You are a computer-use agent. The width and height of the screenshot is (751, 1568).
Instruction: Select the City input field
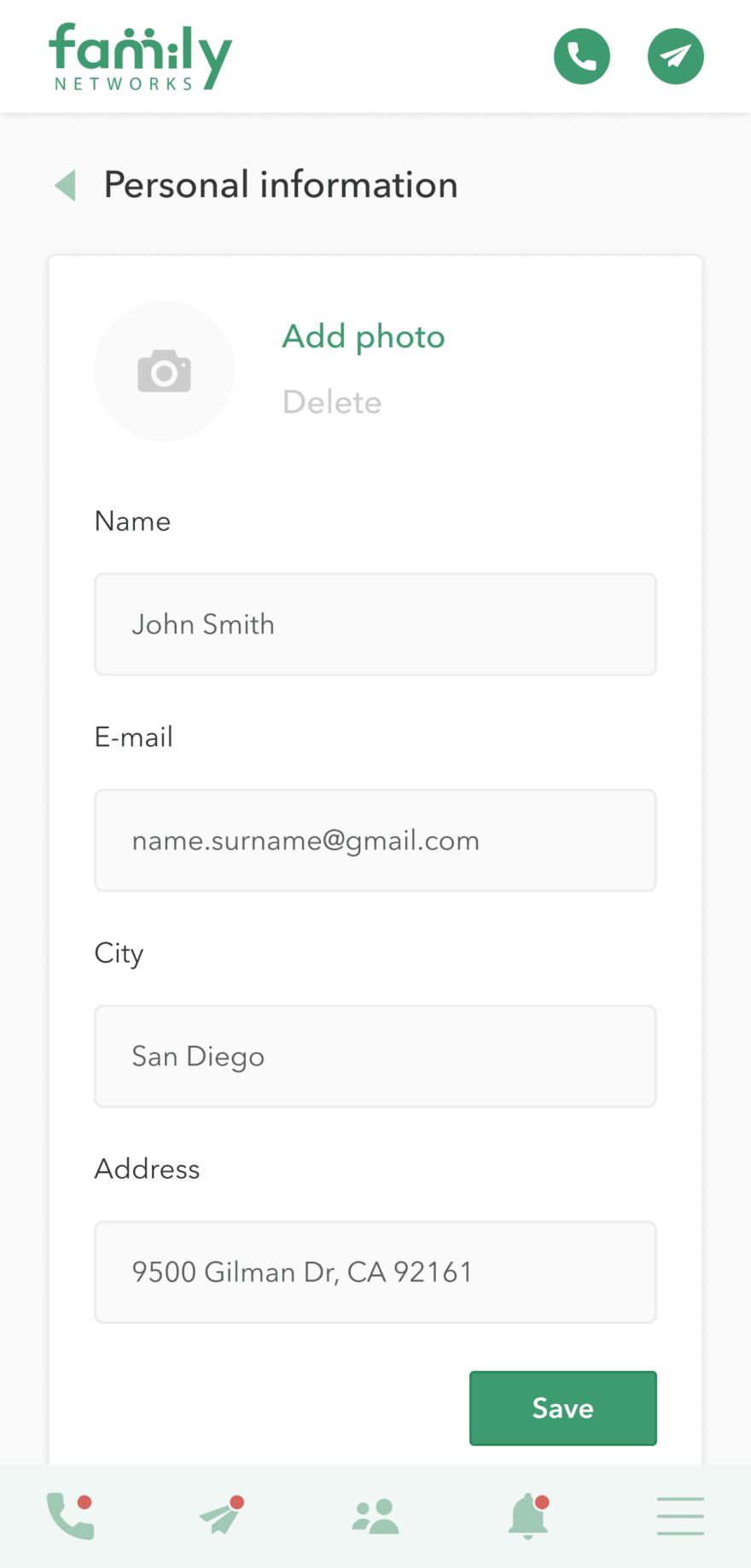click(375, 1056)
